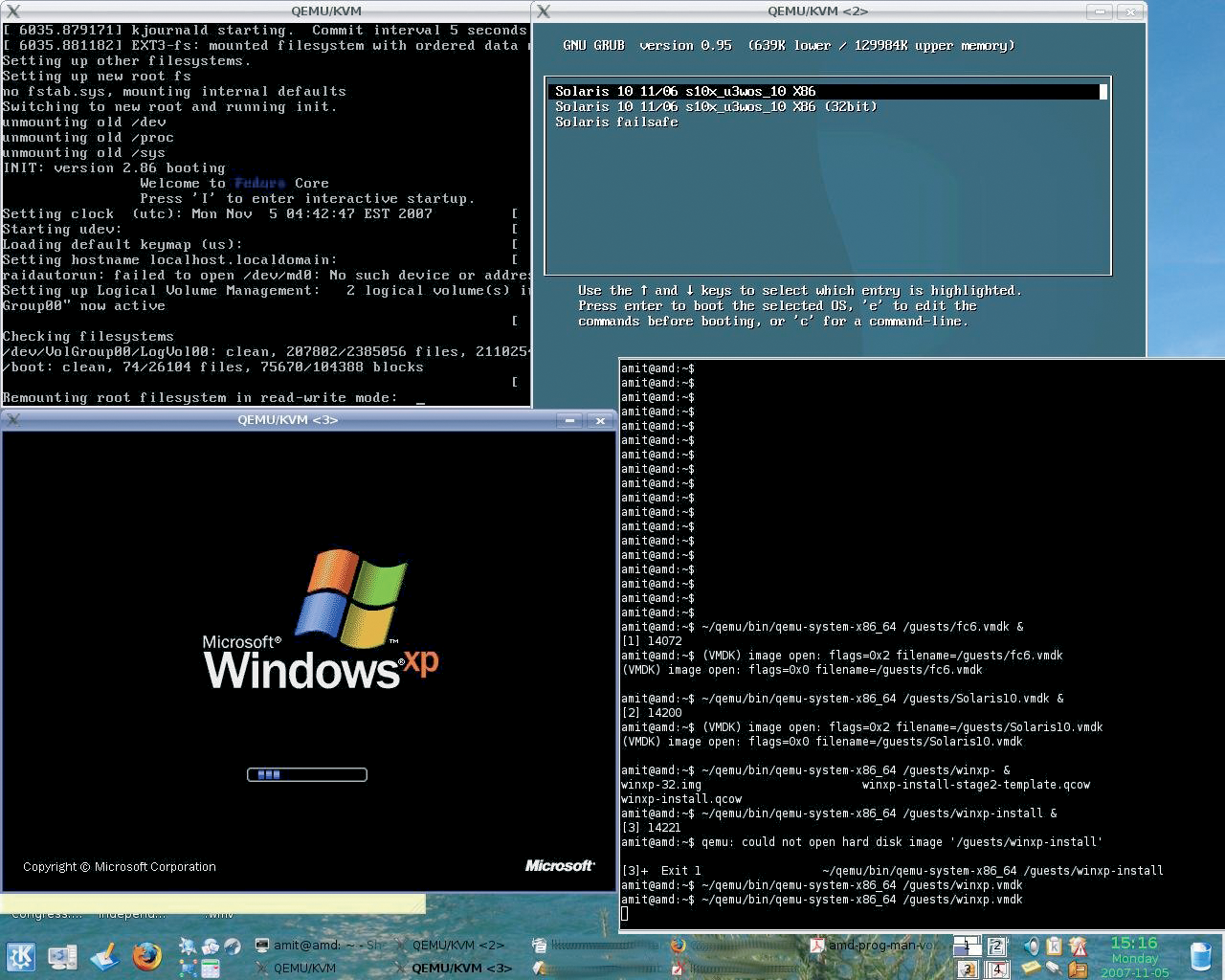Select the 'Solaris failsafe' GRUB entry

tap(616, 122)
